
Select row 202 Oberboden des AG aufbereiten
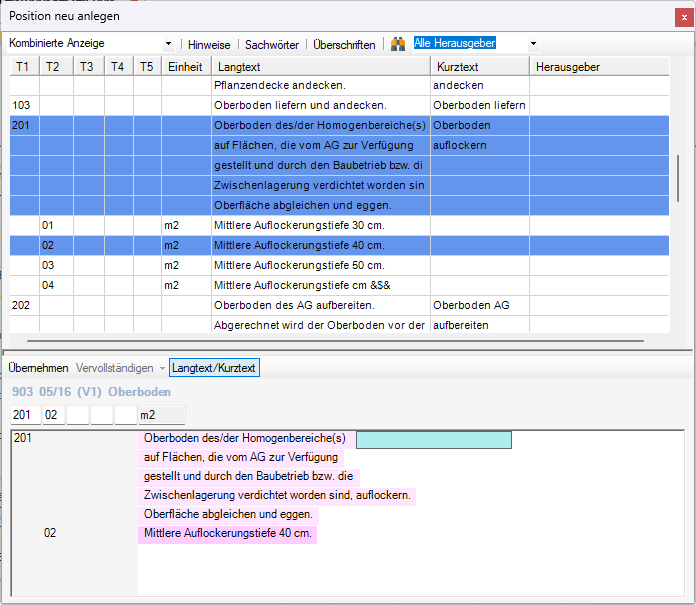[339, 305]
